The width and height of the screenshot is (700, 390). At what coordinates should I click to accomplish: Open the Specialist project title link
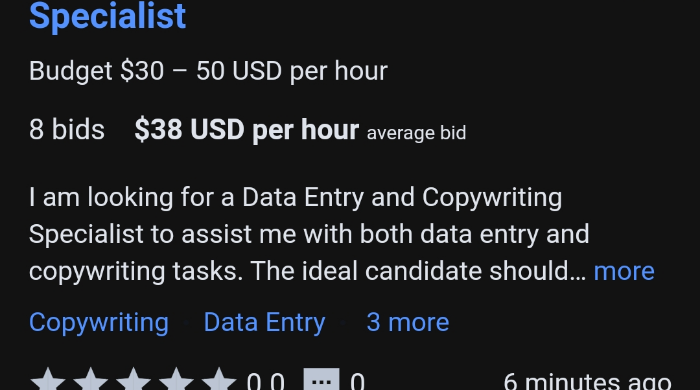coord(108,16)
